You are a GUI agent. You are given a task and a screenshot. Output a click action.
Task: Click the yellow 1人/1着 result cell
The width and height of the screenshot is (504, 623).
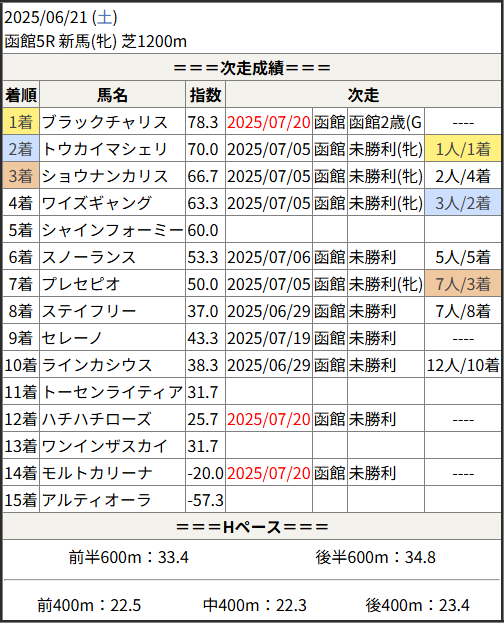[x=463, y=149]
